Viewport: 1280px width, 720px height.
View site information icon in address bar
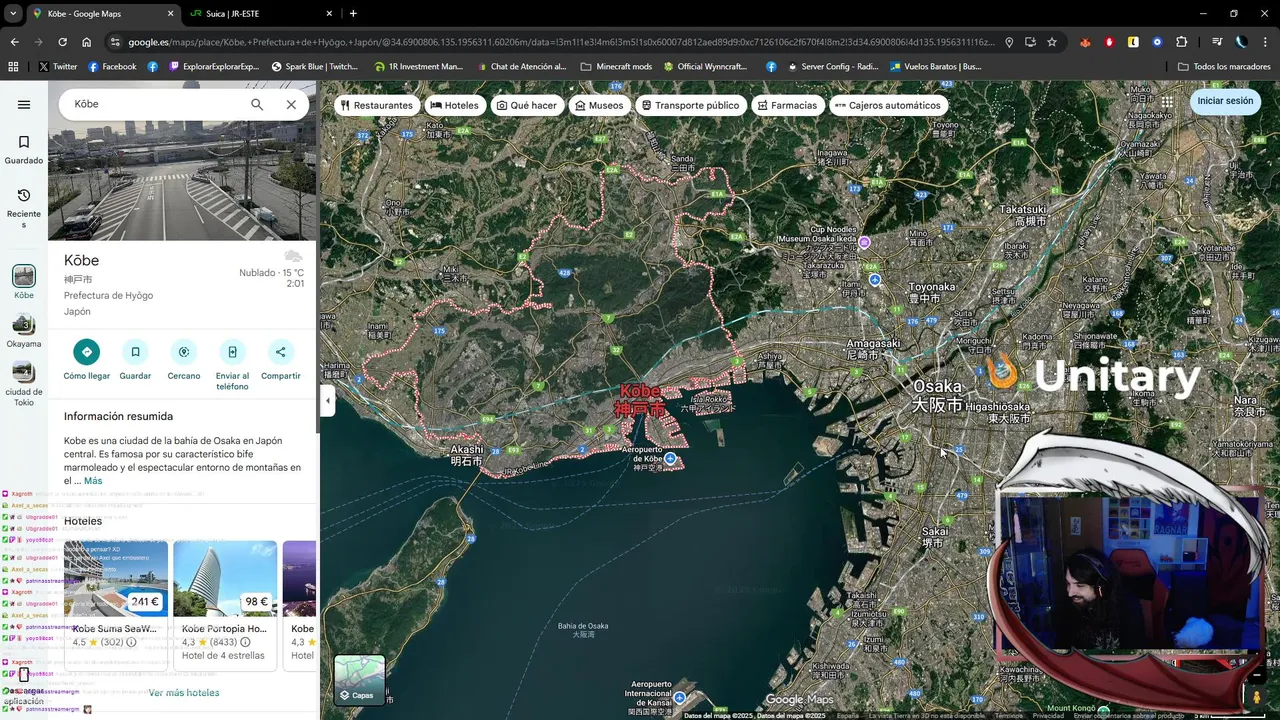[x=115, y=42]
